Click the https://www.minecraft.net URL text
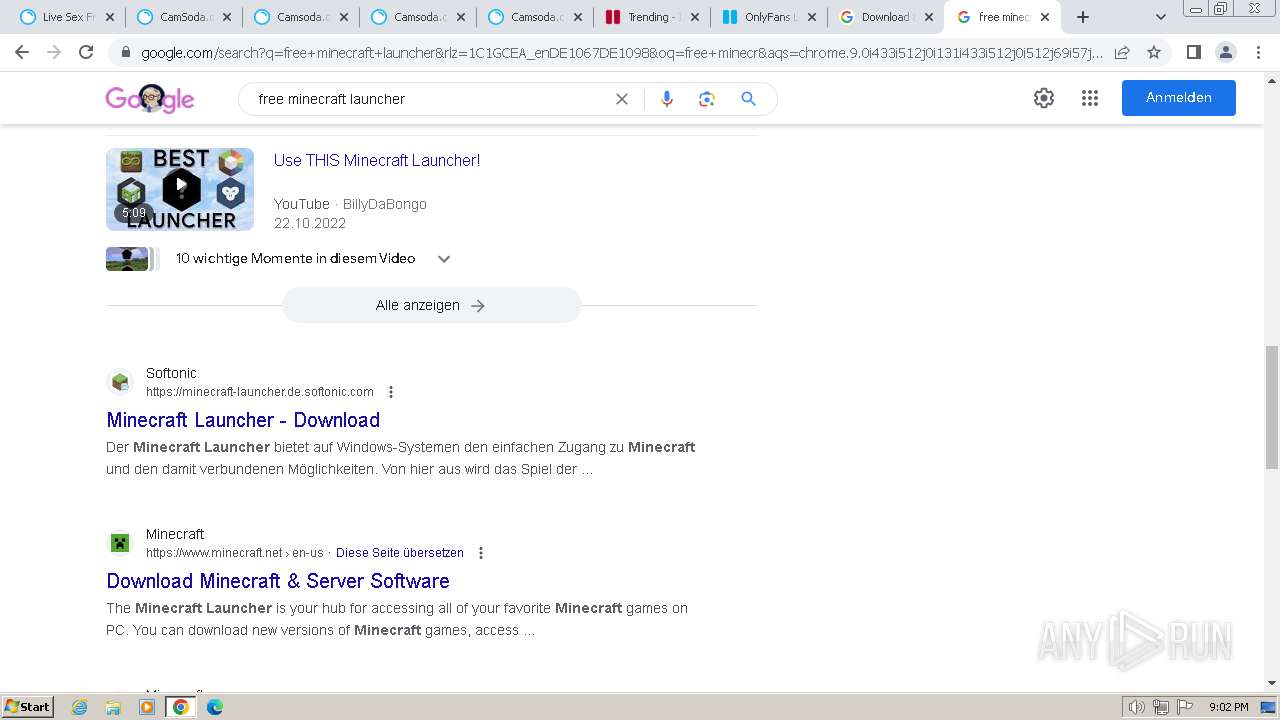The height and width of the screenshot is (720, 1280). 216,553
